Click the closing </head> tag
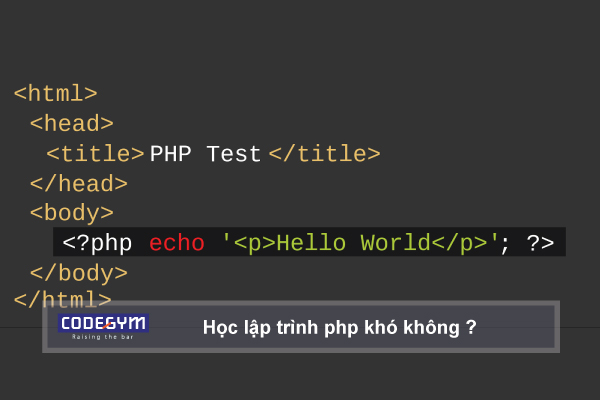This screenshot has width=600, height=400. coord(78,184)
